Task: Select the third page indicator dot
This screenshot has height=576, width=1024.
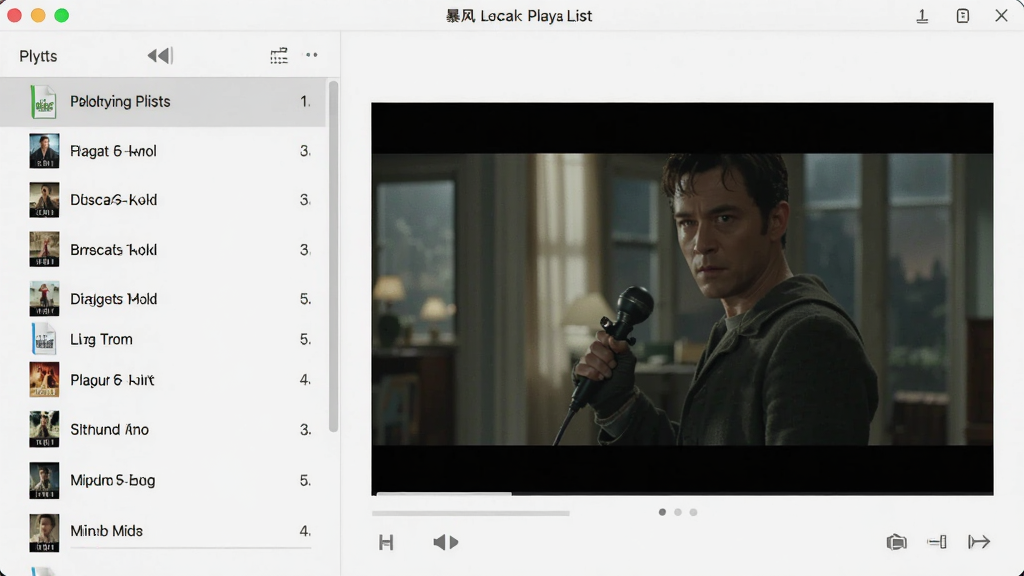Action: coord(694,512)
